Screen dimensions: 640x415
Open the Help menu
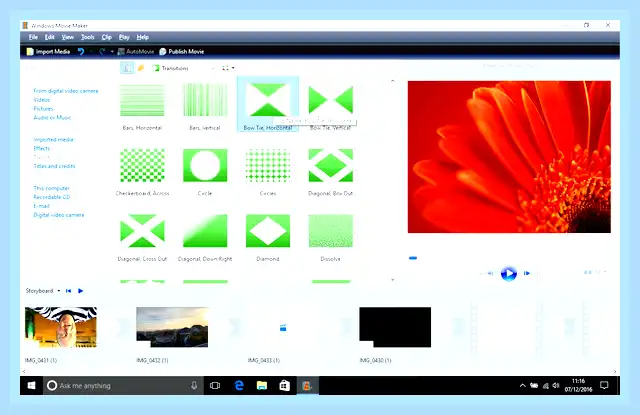coord(142,37)
